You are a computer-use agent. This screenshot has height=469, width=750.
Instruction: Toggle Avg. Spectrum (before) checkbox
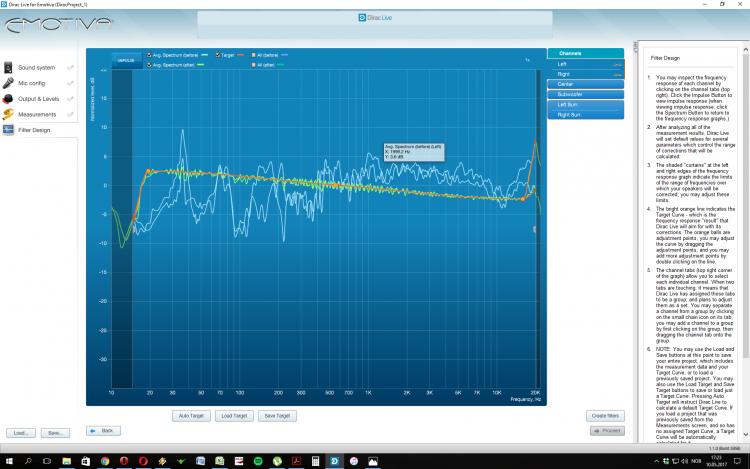150,55
